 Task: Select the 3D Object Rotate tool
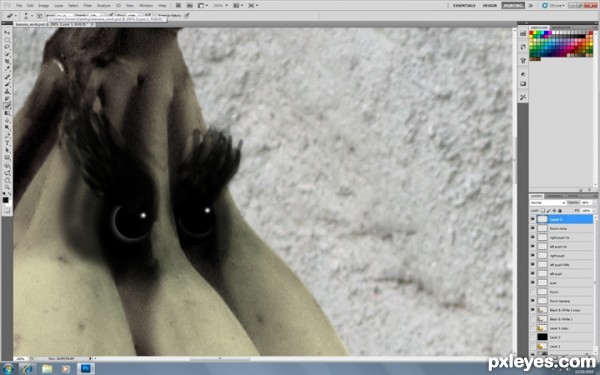pyautogui.click(x=7, y=165)
